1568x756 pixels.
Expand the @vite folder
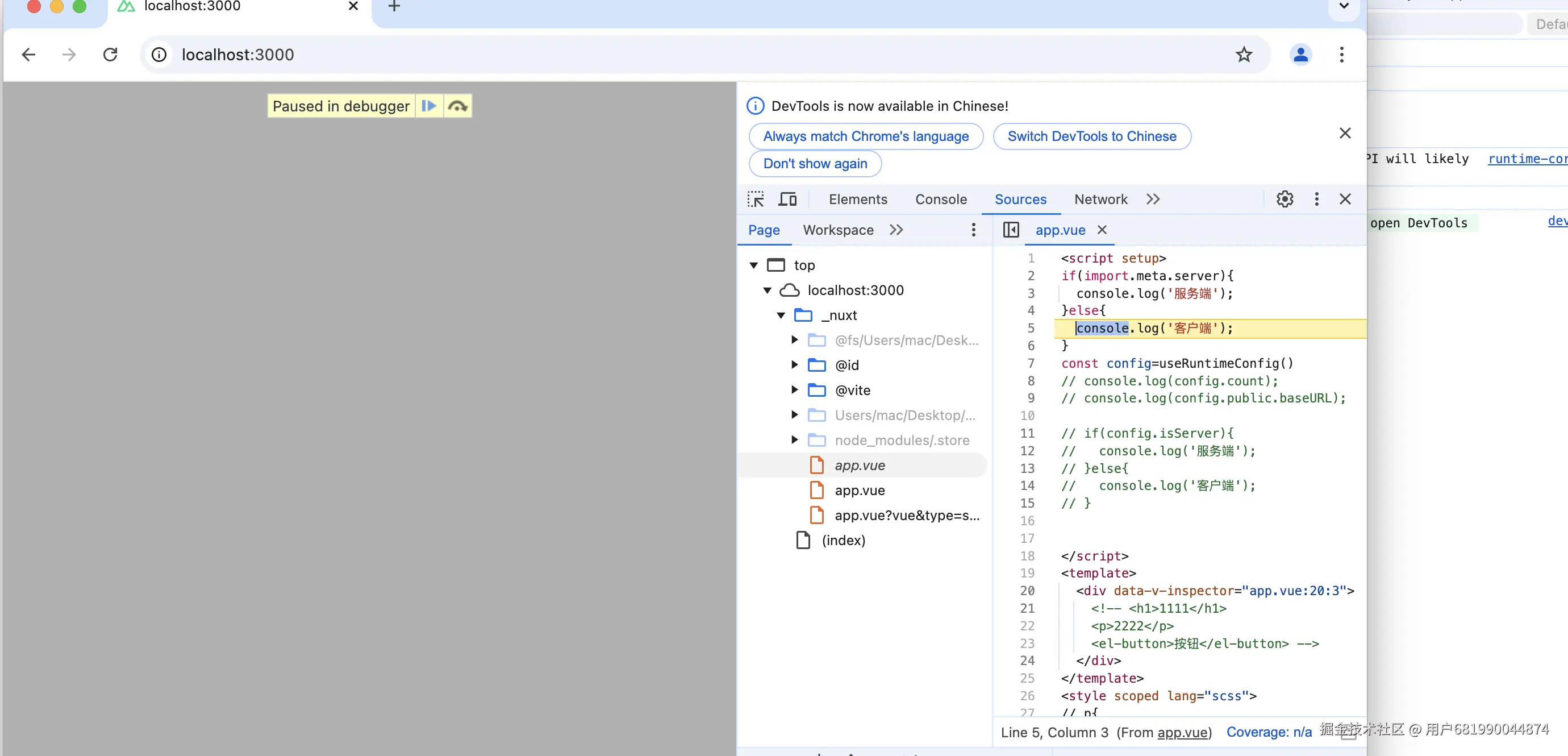click(794, 390)
